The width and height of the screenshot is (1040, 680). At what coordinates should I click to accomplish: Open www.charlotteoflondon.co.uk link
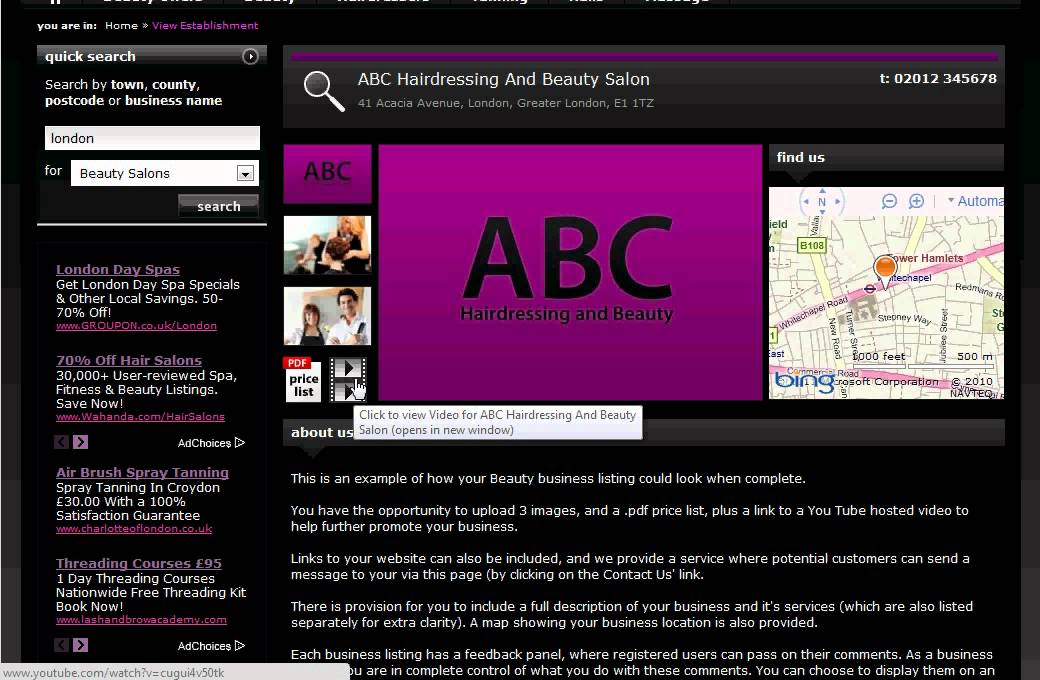[134, 529]
